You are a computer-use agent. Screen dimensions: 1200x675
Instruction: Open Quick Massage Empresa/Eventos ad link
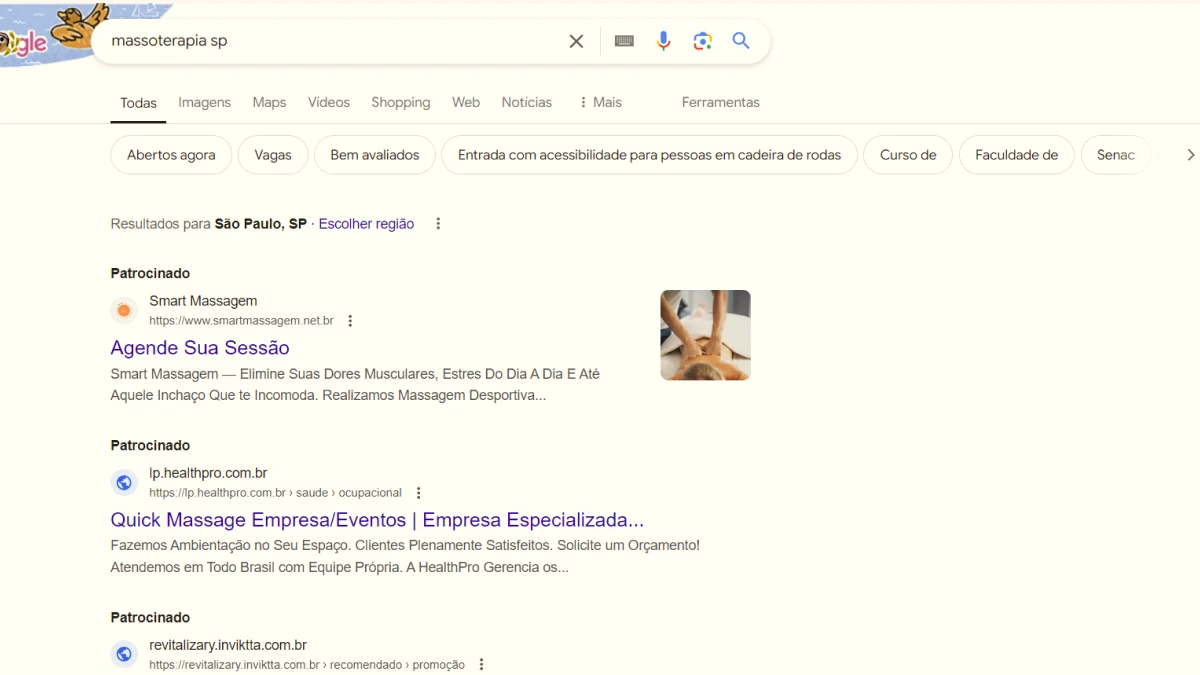(x=377, y=520)
